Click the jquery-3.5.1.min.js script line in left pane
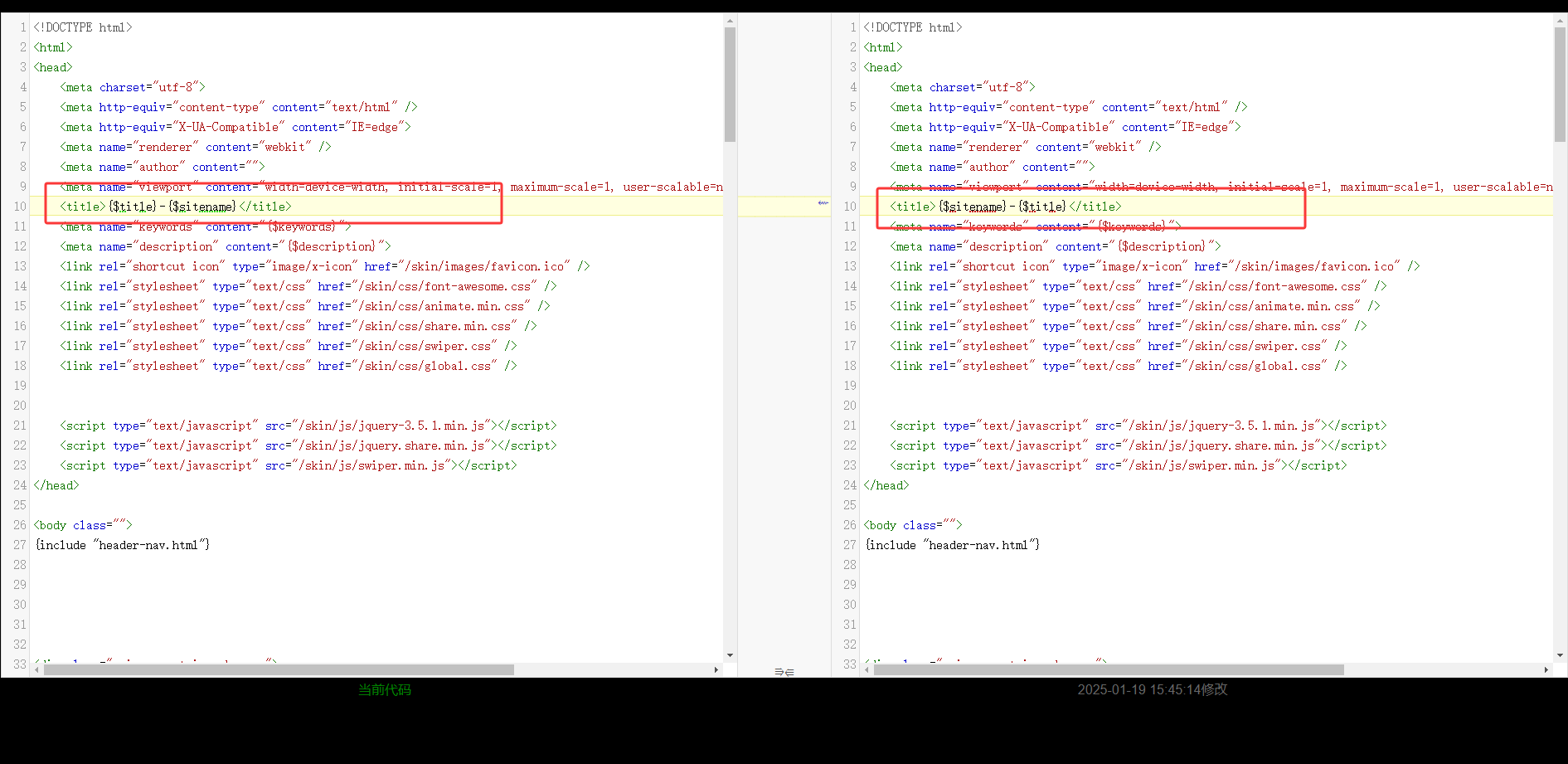The height and width of the screenshot is (764, 1568). click(308, 426)
